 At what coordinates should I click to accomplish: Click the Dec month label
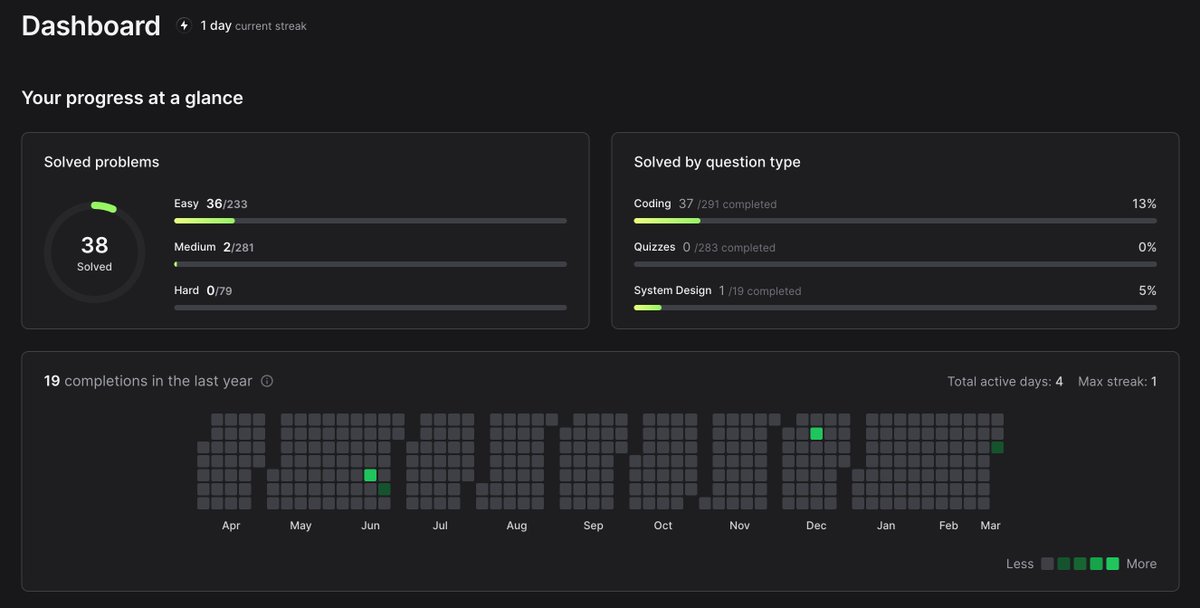[x=816, y=526]
